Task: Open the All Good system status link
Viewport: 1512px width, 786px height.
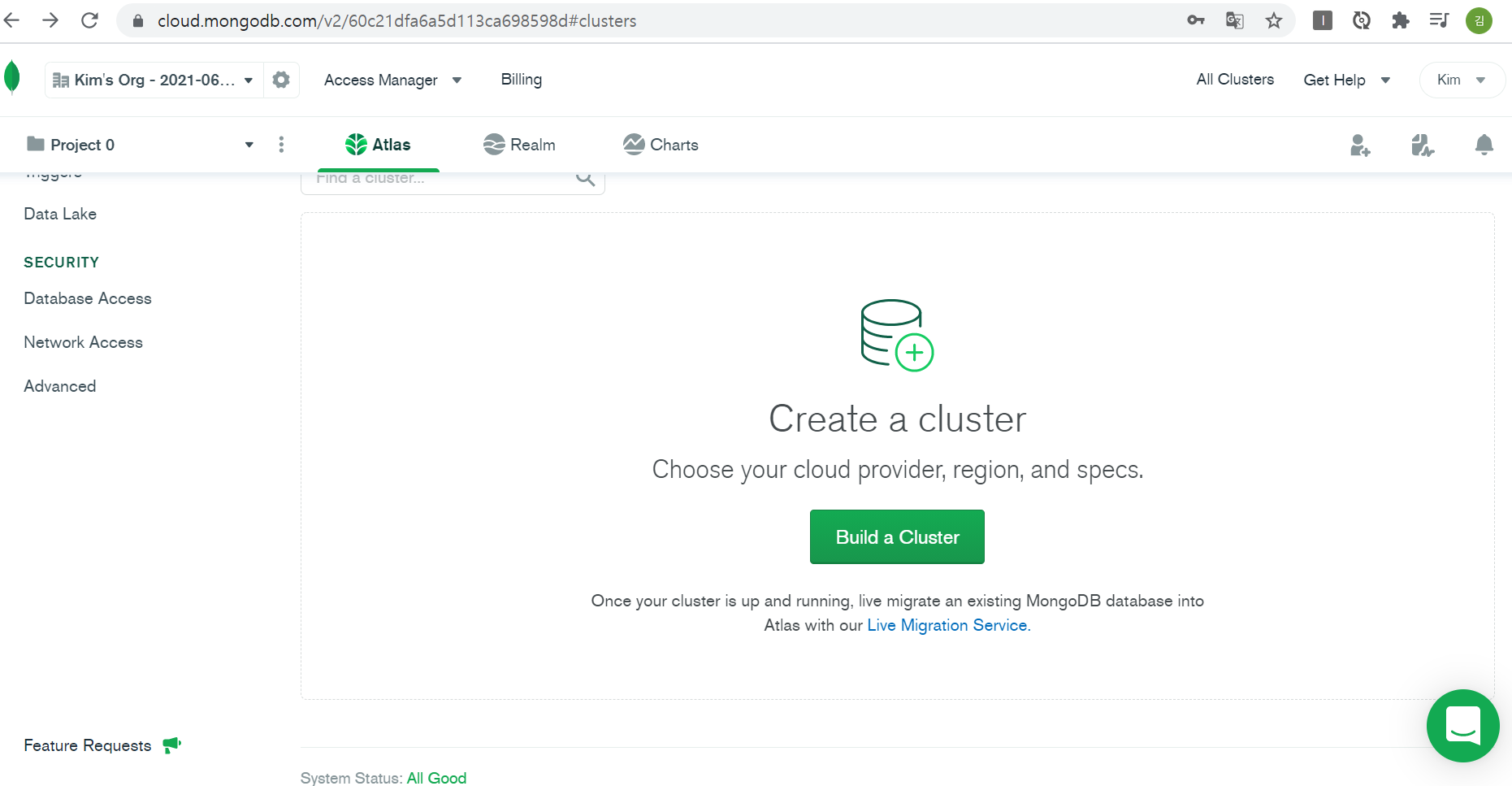Action: [436, 778]
